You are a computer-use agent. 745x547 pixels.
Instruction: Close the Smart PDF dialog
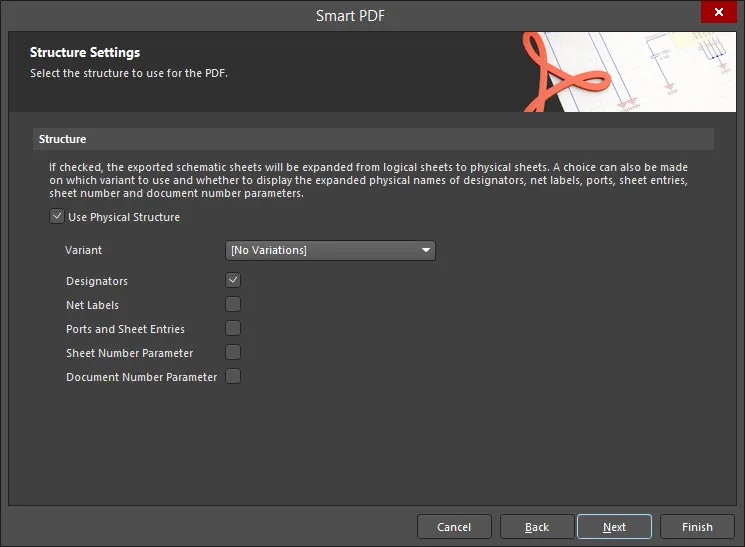pos(716,15)
